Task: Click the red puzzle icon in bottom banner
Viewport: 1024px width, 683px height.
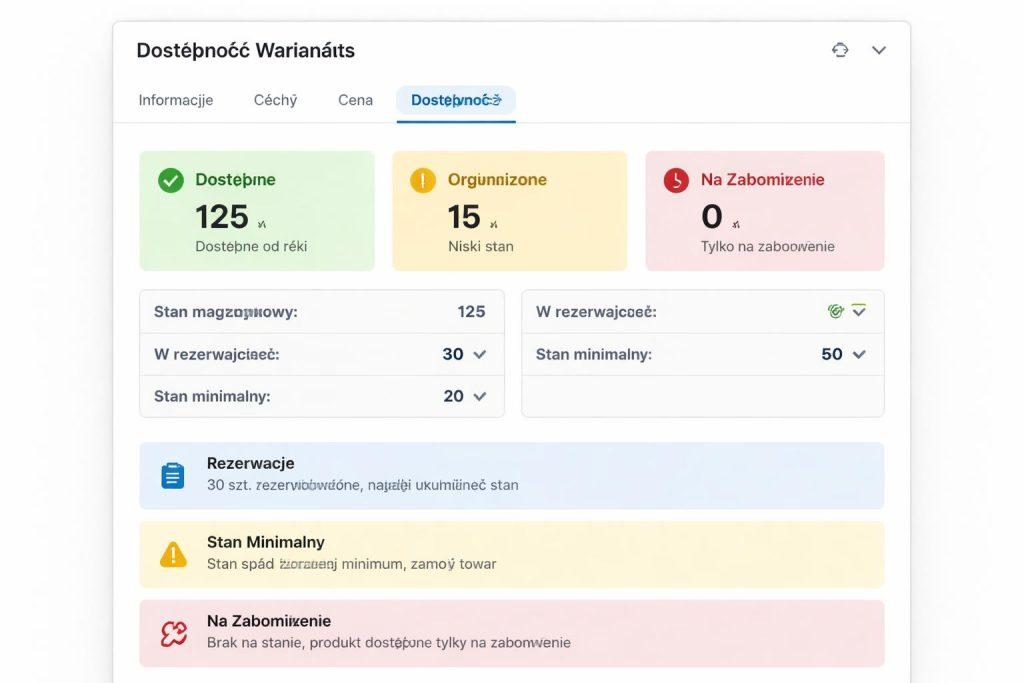Action: 173,633
